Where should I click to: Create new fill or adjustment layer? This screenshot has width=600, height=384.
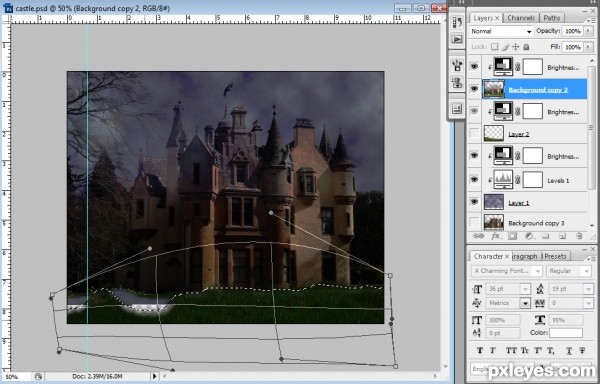click(529, 236)
